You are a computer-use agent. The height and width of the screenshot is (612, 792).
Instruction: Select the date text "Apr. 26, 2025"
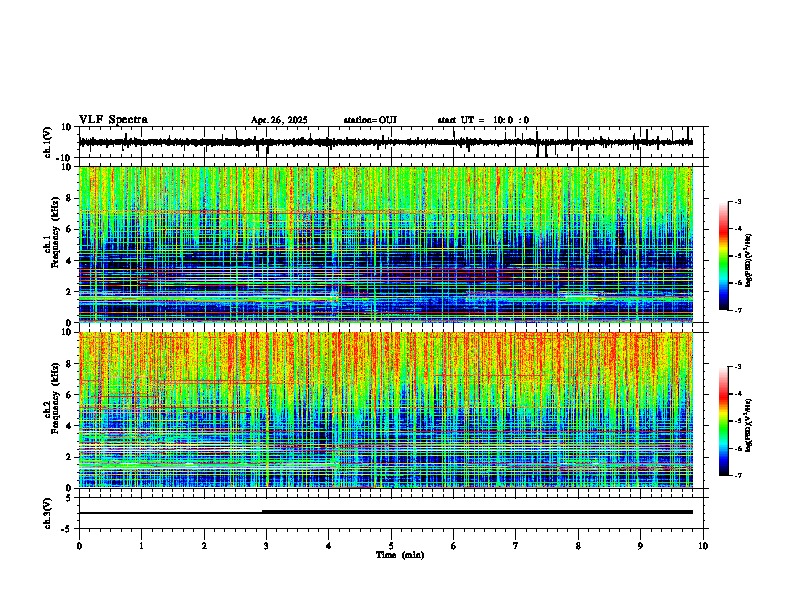[x=279, y=120]
